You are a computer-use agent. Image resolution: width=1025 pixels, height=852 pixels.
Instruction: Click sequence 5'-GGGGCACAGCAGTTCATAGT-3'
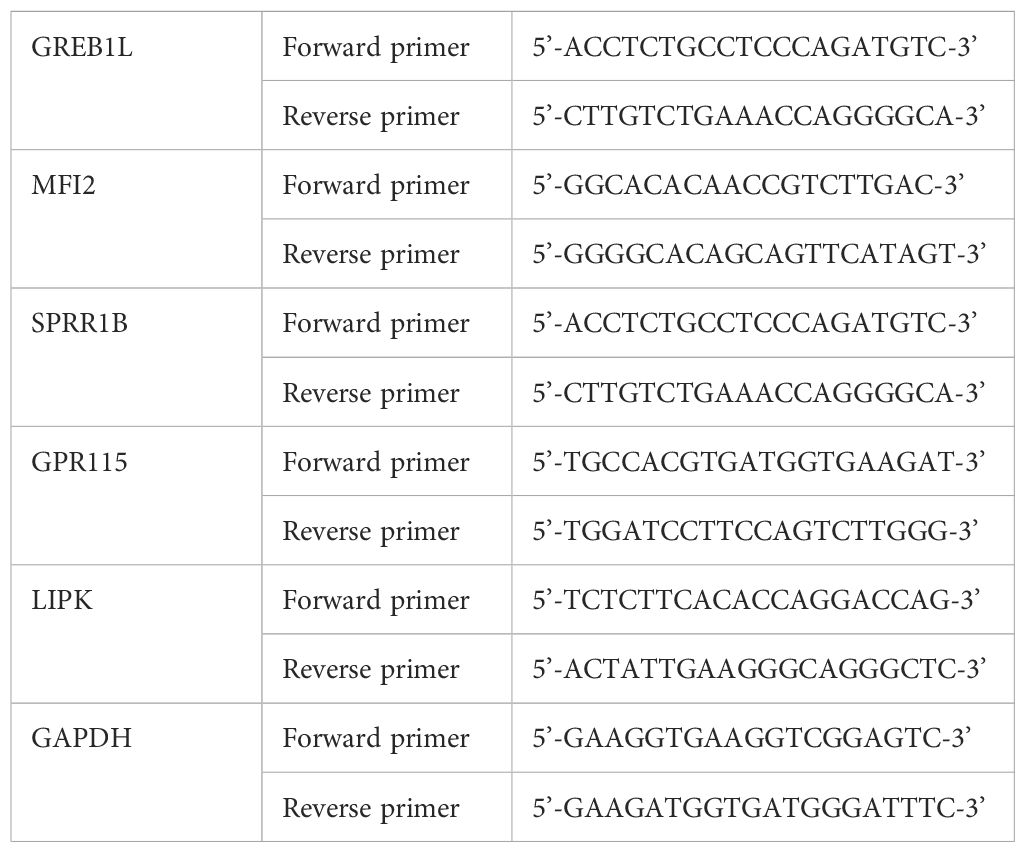click(x=759, y=254)
